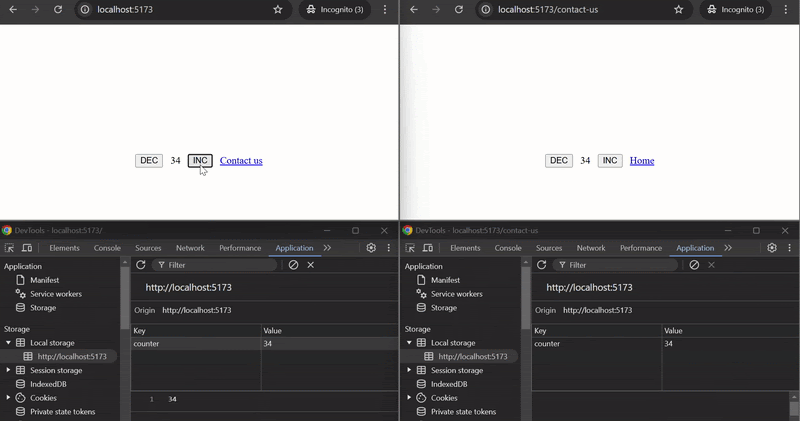Viewport: 800px width, 421px height.
Task: Switch to Console tab in right DevTools
Action: coord(508,248)
